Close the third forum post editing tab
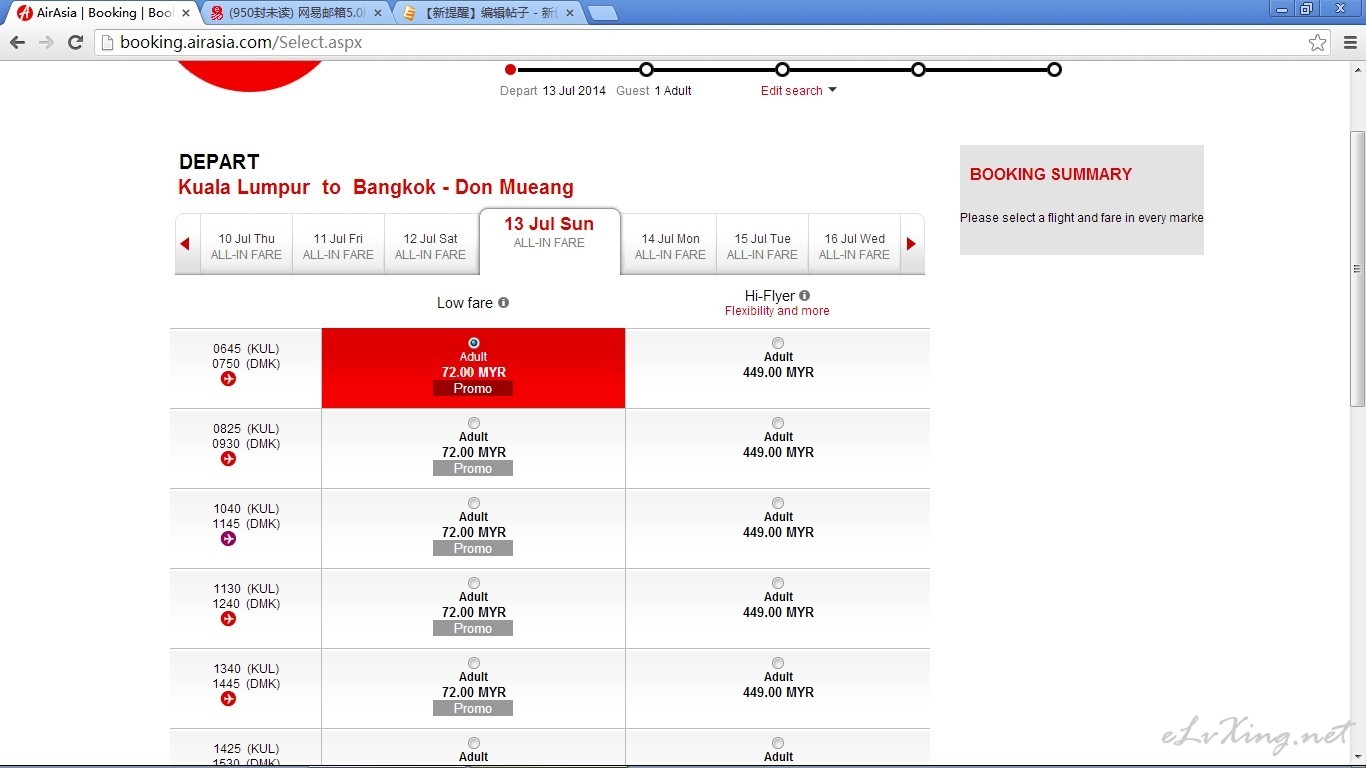Viewport: 1366px width, 768px height. (570, 13)
